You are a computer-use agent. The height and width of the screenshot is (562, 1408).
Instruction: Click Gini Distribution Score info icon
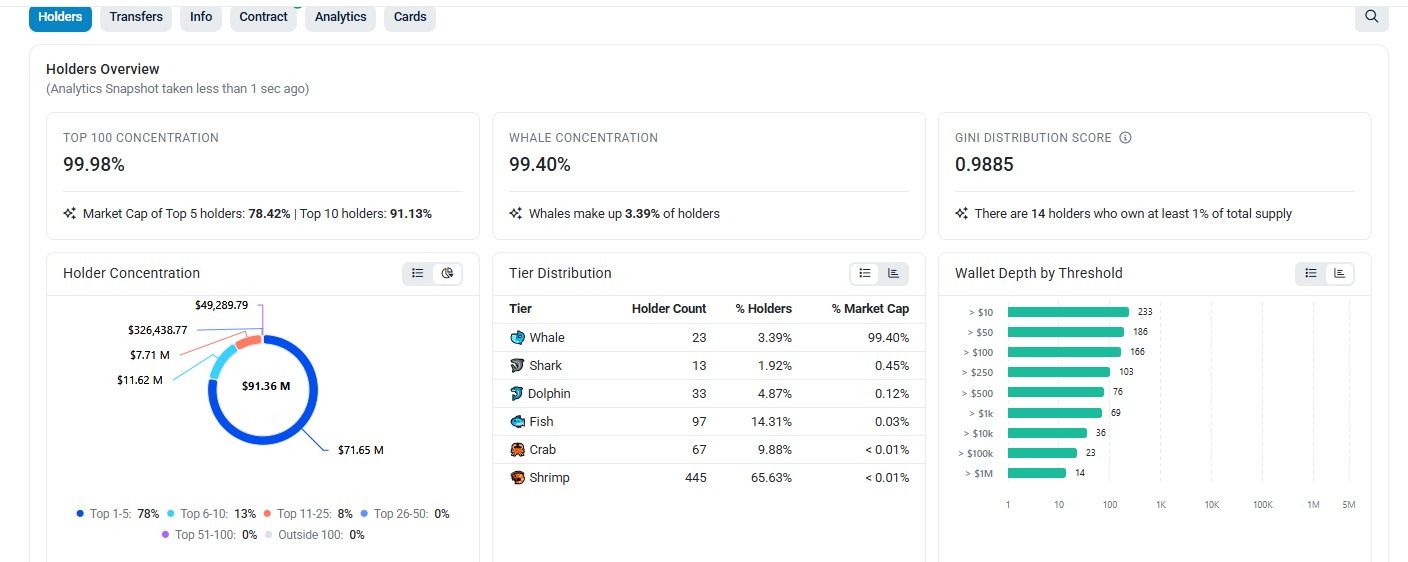click(1125, 138)
